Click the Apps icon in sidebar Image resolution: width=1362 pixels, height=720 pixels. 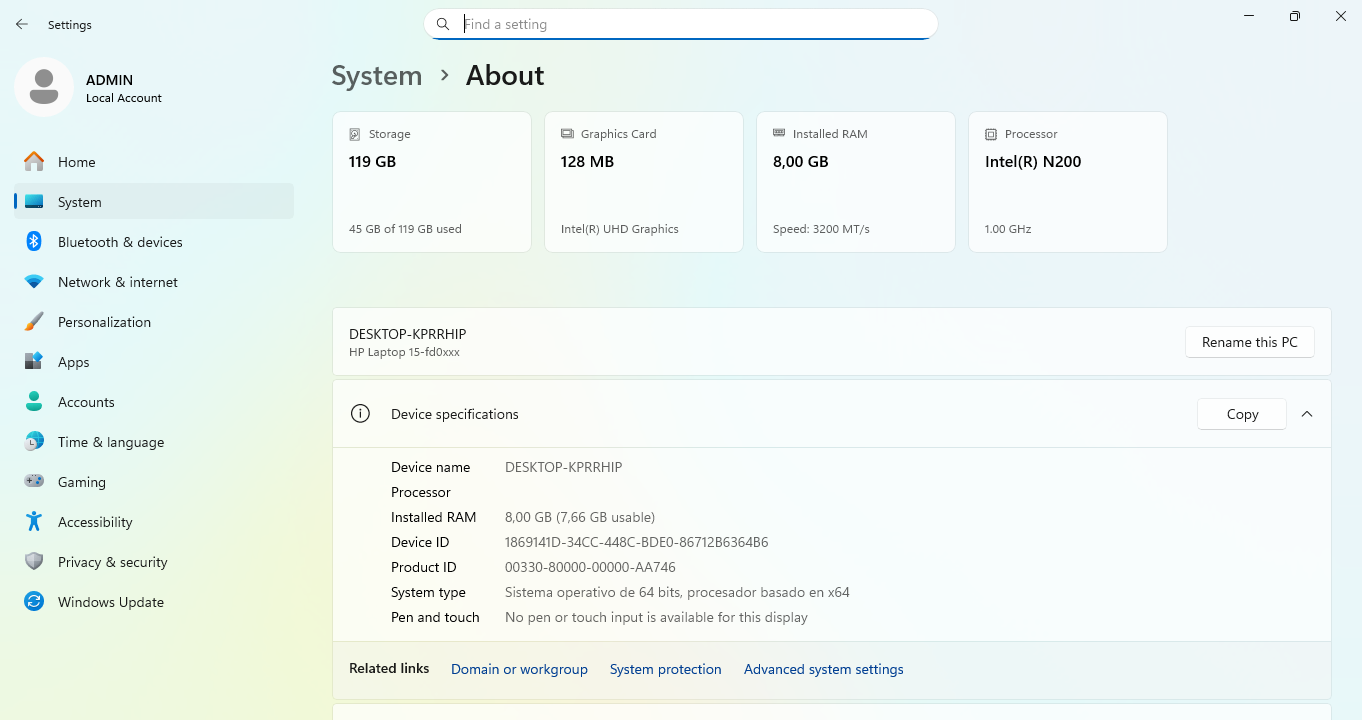pyautogui.click(x=34, y=362)
